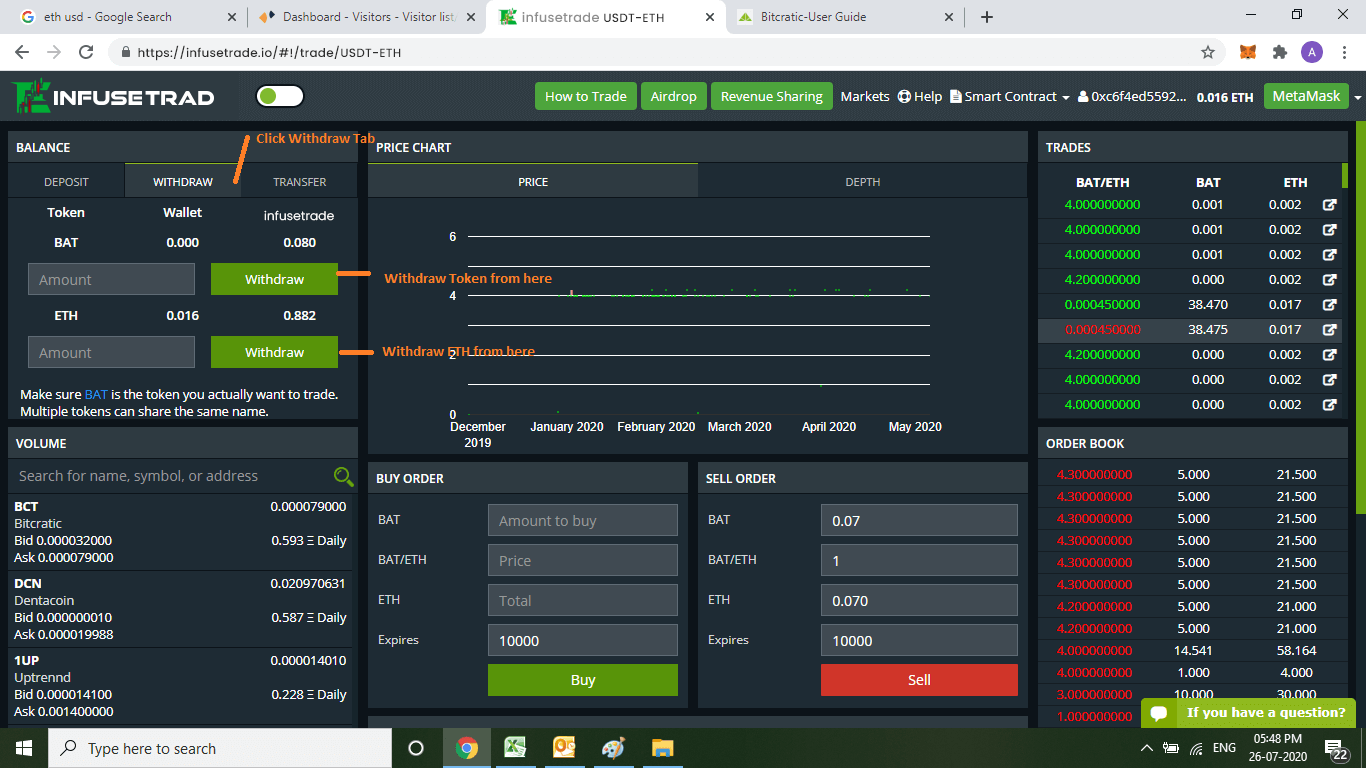Click the sell order Expires field
1366x768 pixels.
pos(919,640)
